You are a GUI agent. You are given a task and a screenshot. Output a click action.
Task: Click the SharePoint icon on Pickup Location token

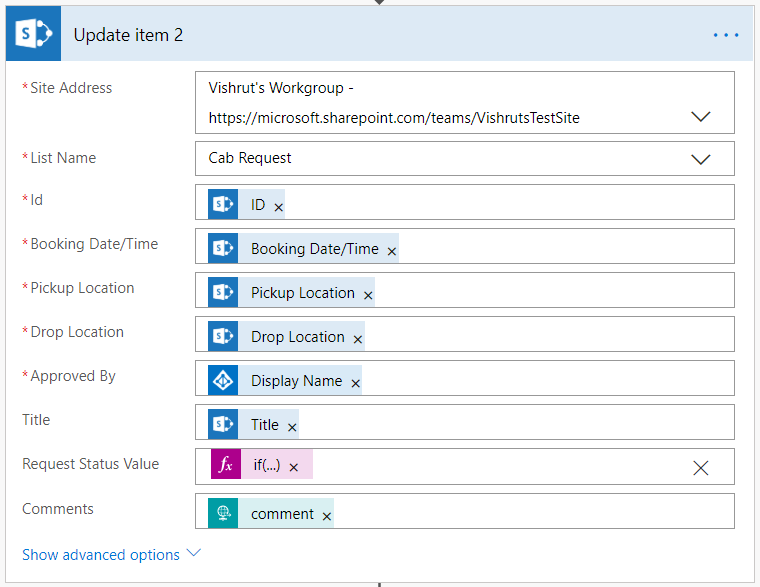pyautogui.click(x=223, y=292)
